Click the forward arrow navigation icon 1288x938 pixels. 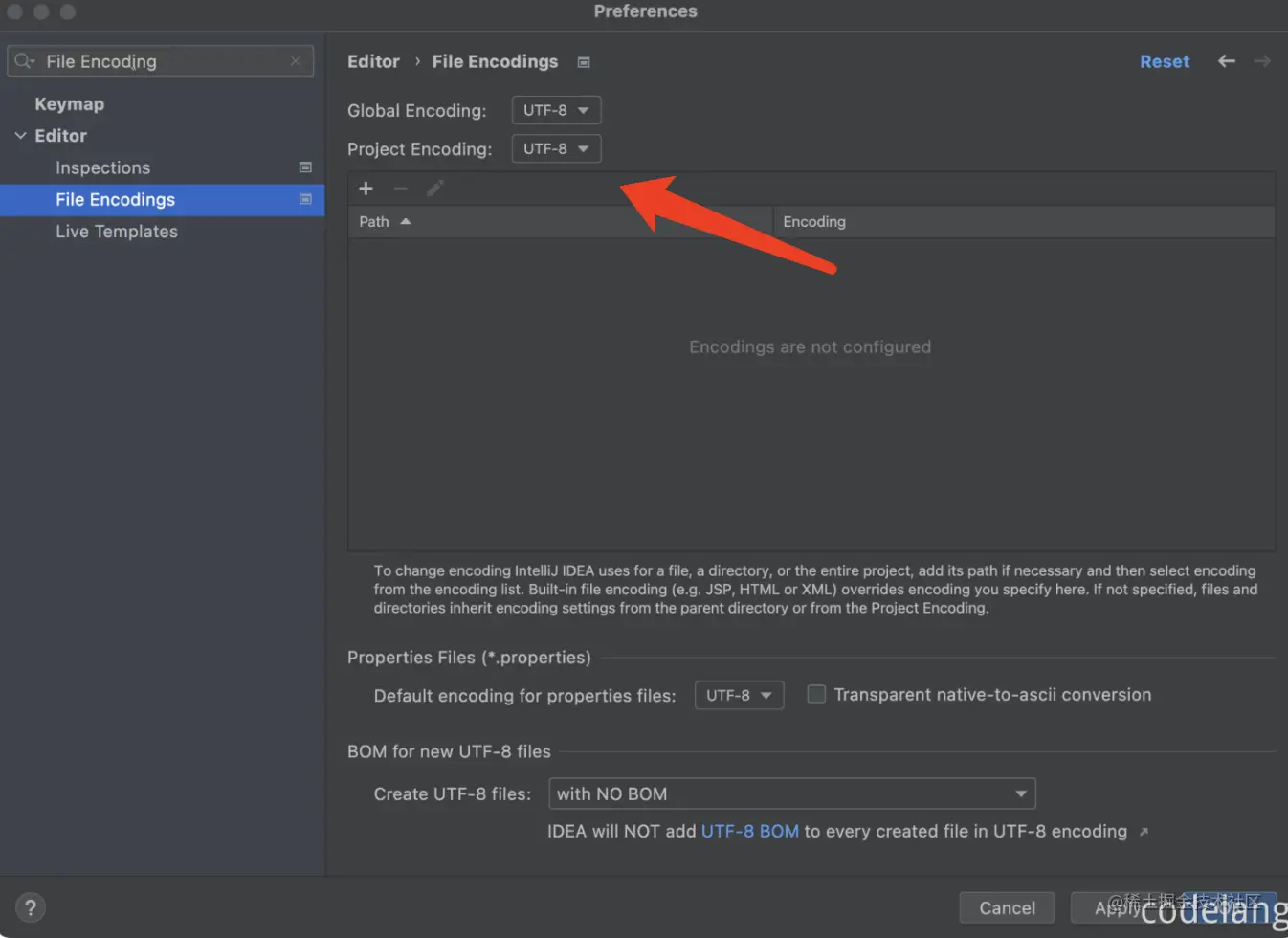(1262, 61)
